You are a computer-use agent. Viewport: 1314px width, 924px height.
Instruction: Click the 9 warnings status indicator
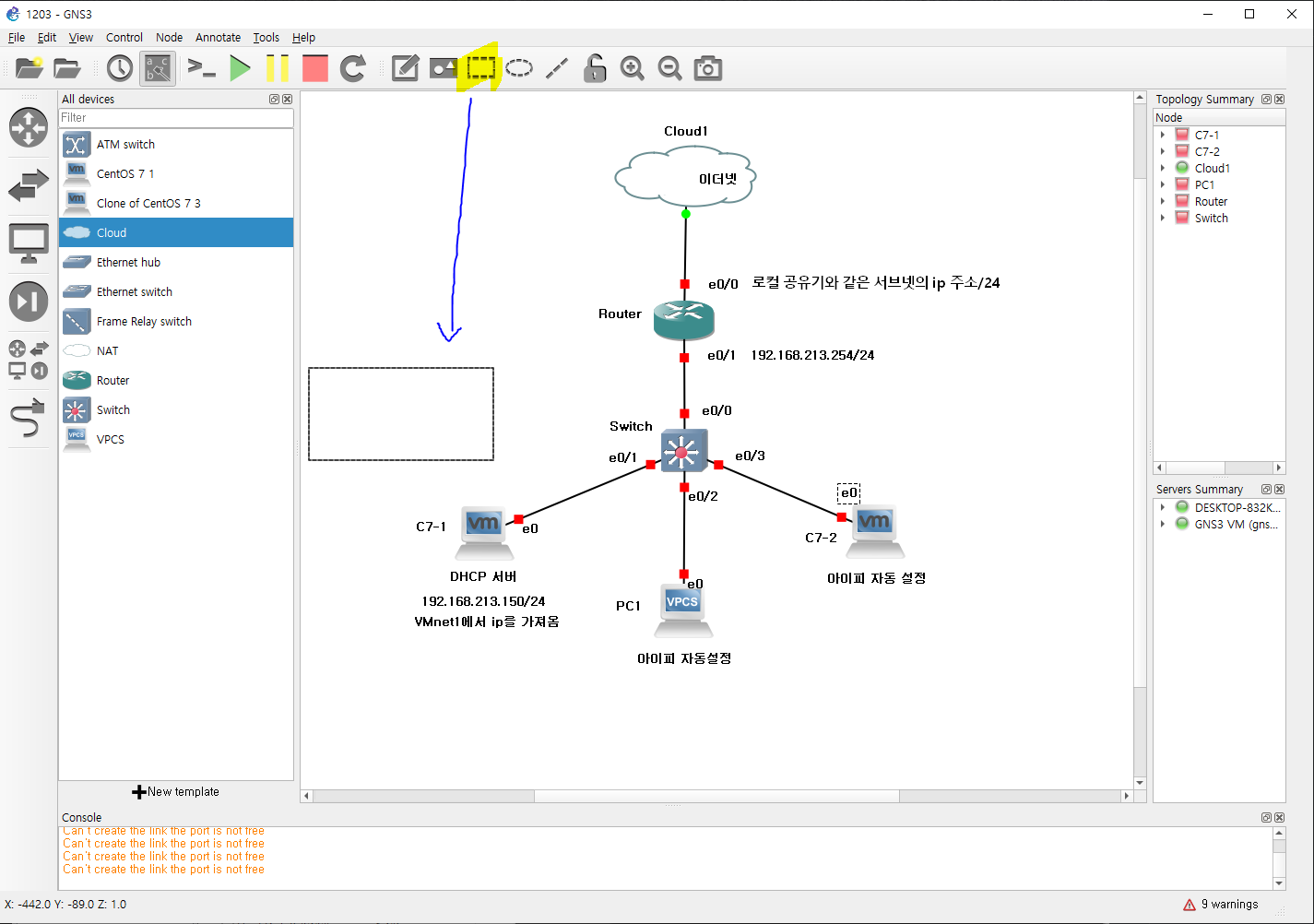(1221, 904)
